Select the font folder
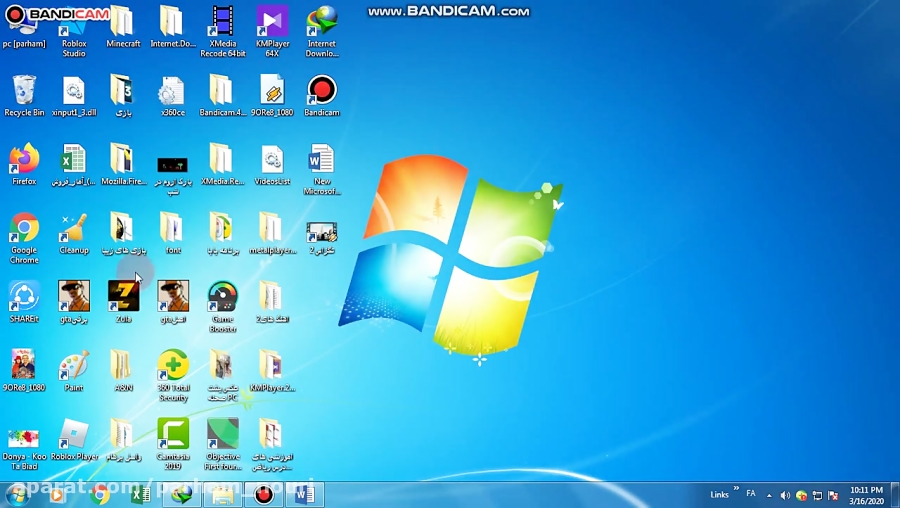Screen dimensions: 900x508 coord(173,233)
